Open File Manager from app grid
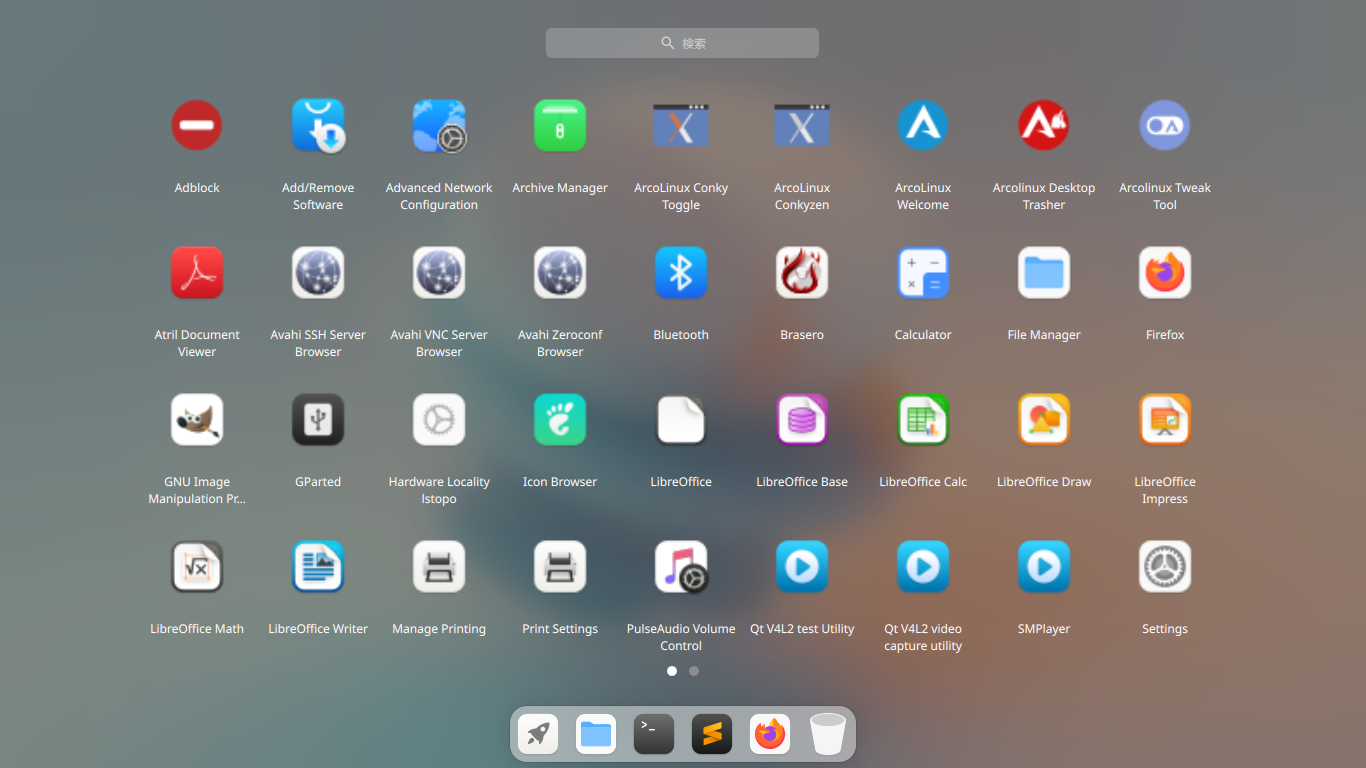The image size is (1366, 768). pos(1044,272)
